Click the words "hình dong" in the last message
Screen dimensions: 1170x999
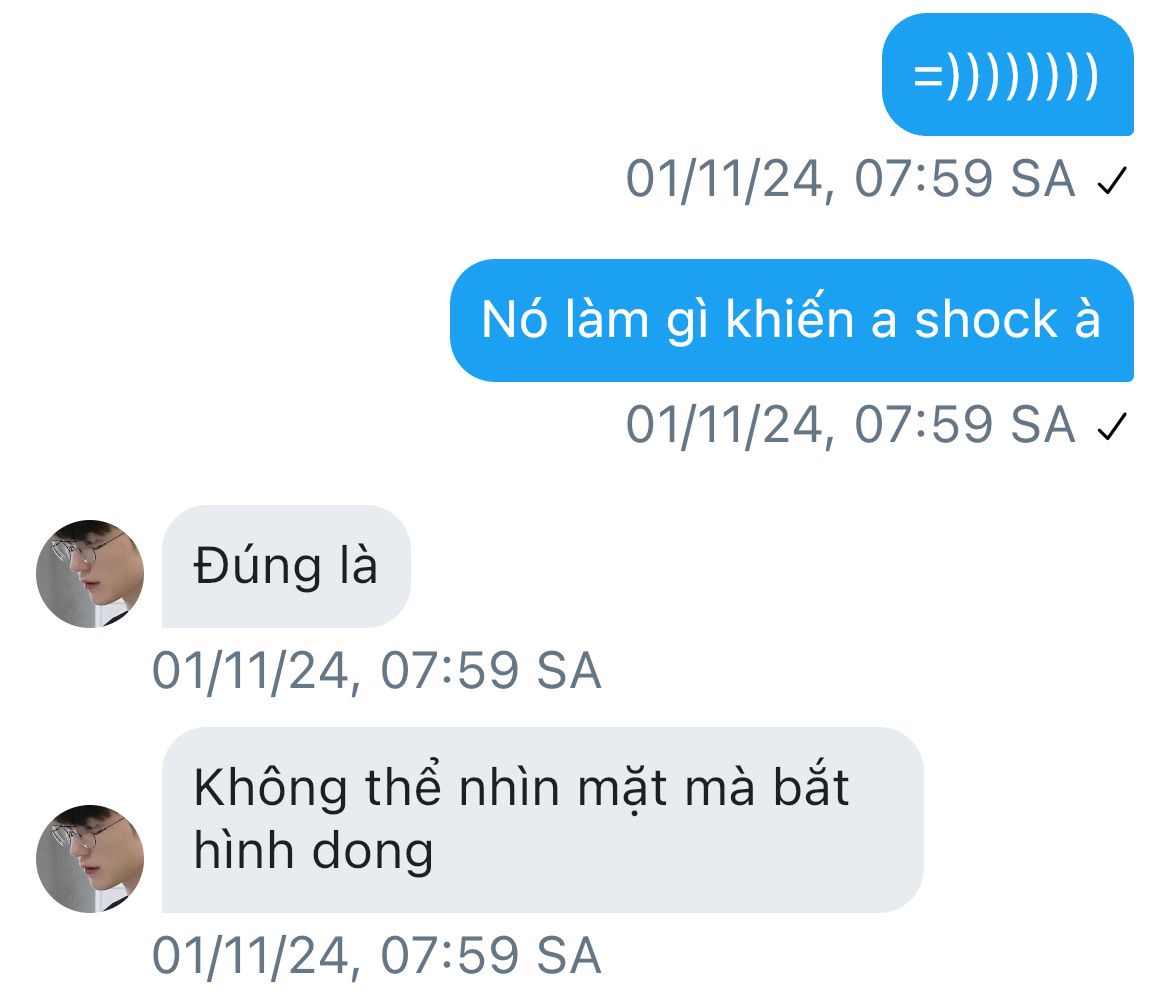tap(313, 852)
